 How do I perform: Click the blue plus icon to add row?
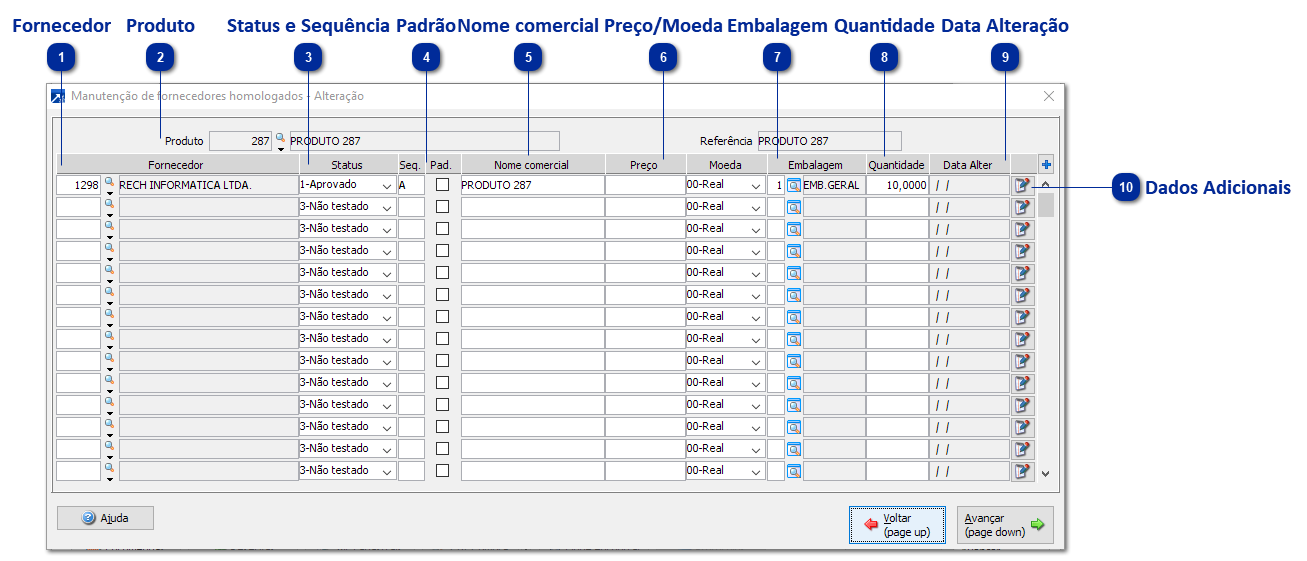1046,164
